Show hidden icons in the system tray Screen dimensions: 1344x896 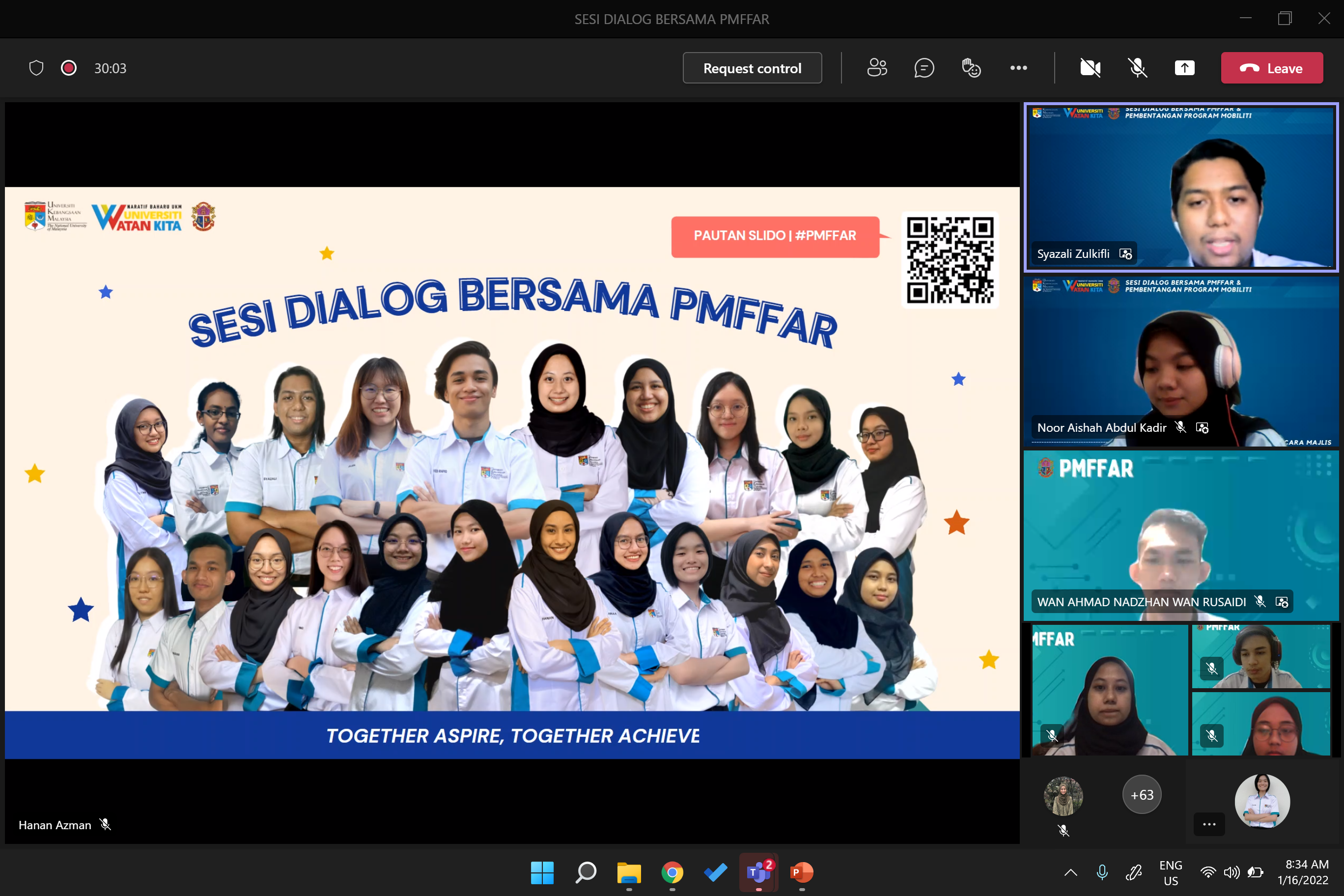click(x=1071, y=872)
